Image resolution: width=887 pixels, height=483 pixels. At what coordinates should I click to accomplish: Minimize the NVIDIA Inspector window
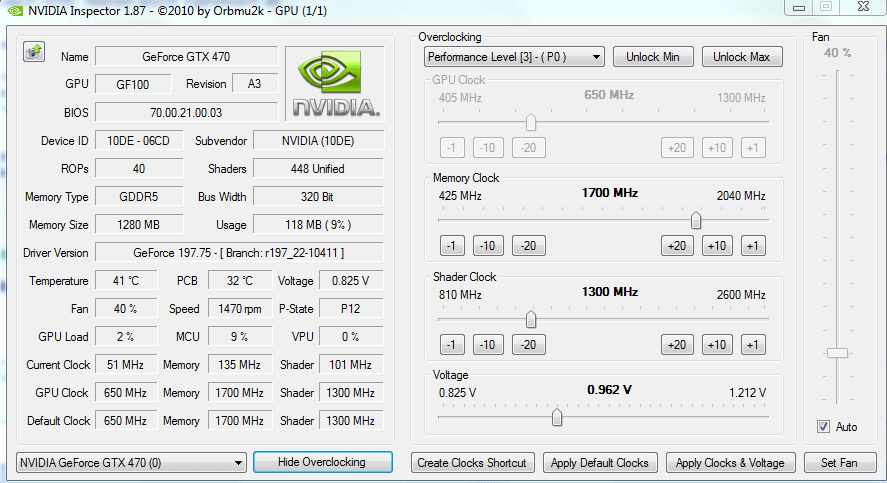(799, 7)
